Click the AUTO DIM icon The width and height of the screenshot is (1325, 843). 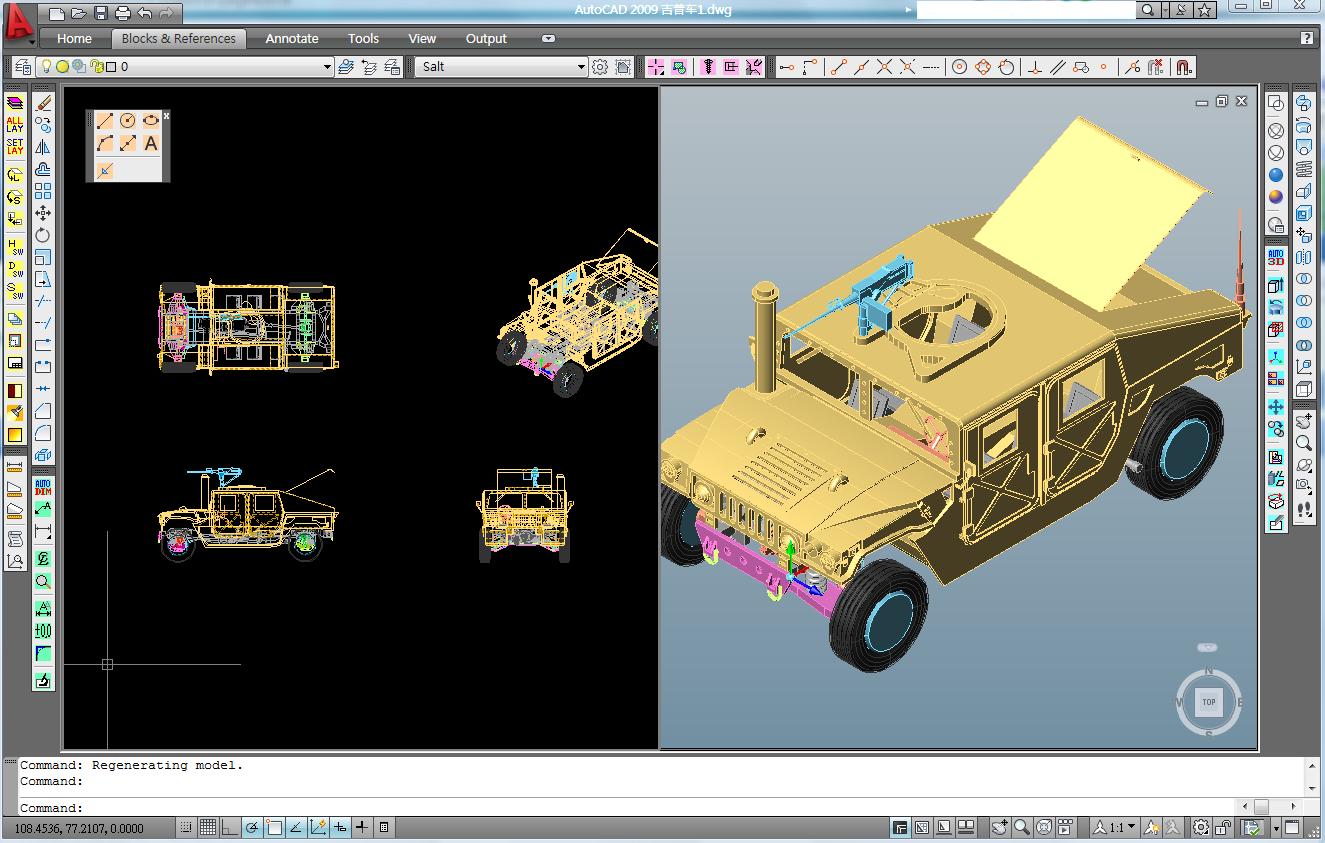pos(43,487)
